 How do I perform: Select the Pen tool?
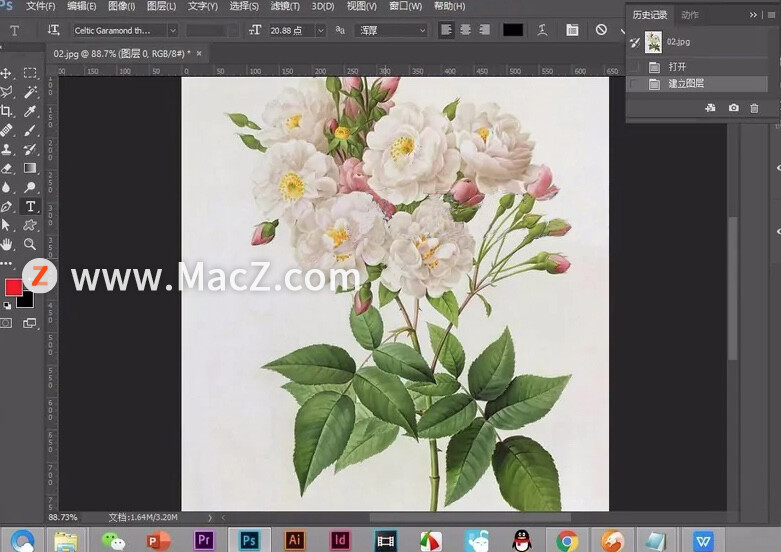[x=6, y=206]
